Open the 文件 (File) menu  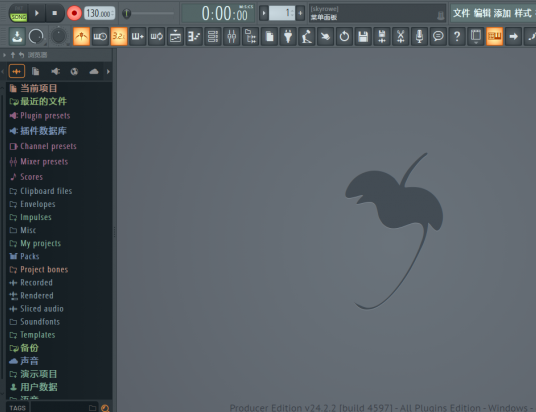click(x=461, y=13)
